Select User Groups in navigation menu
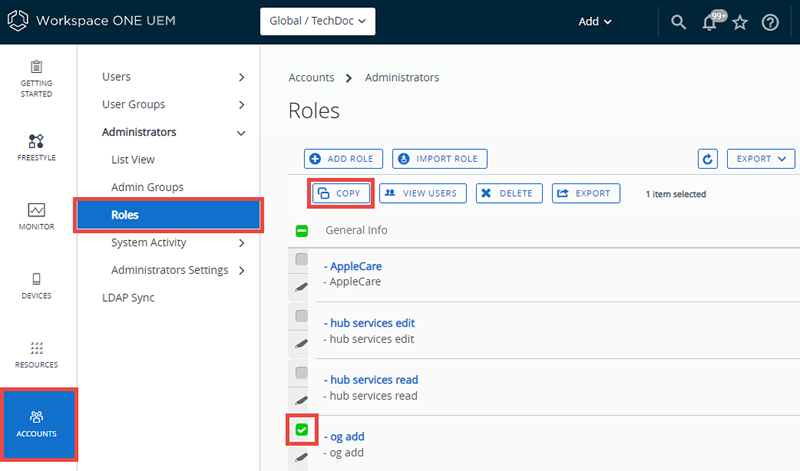This screenshot has width=800, height=471. pyautogui.click(x=133, y=104)
